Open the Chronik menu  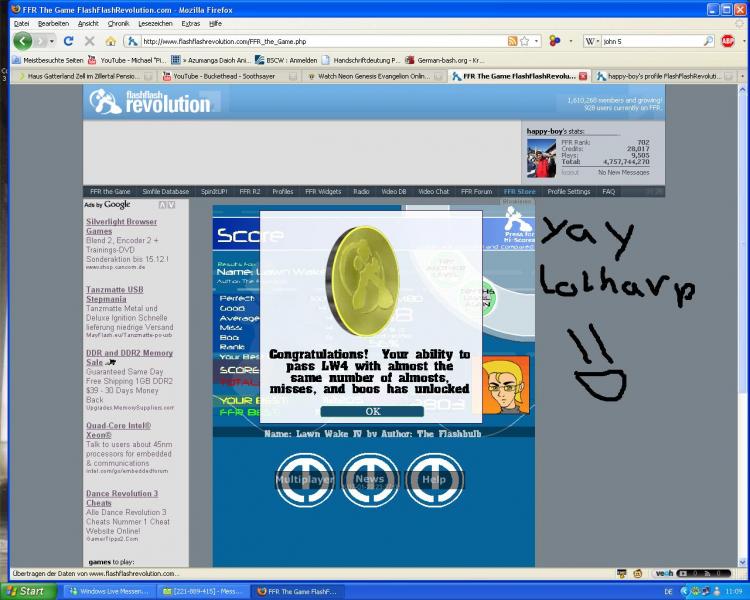118,23
